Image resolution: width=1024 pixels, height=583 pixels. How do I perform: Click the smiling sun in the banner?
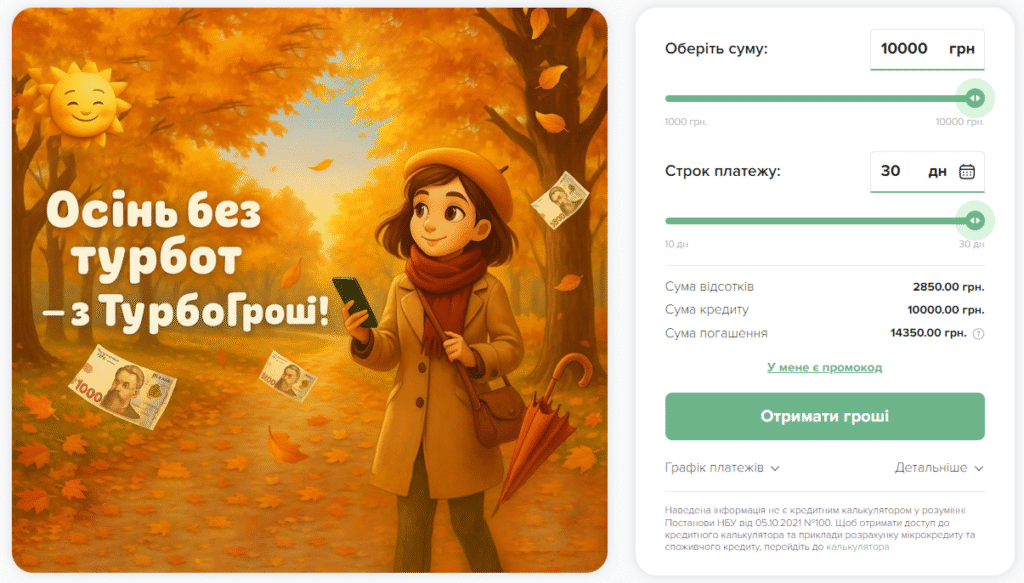82,100
